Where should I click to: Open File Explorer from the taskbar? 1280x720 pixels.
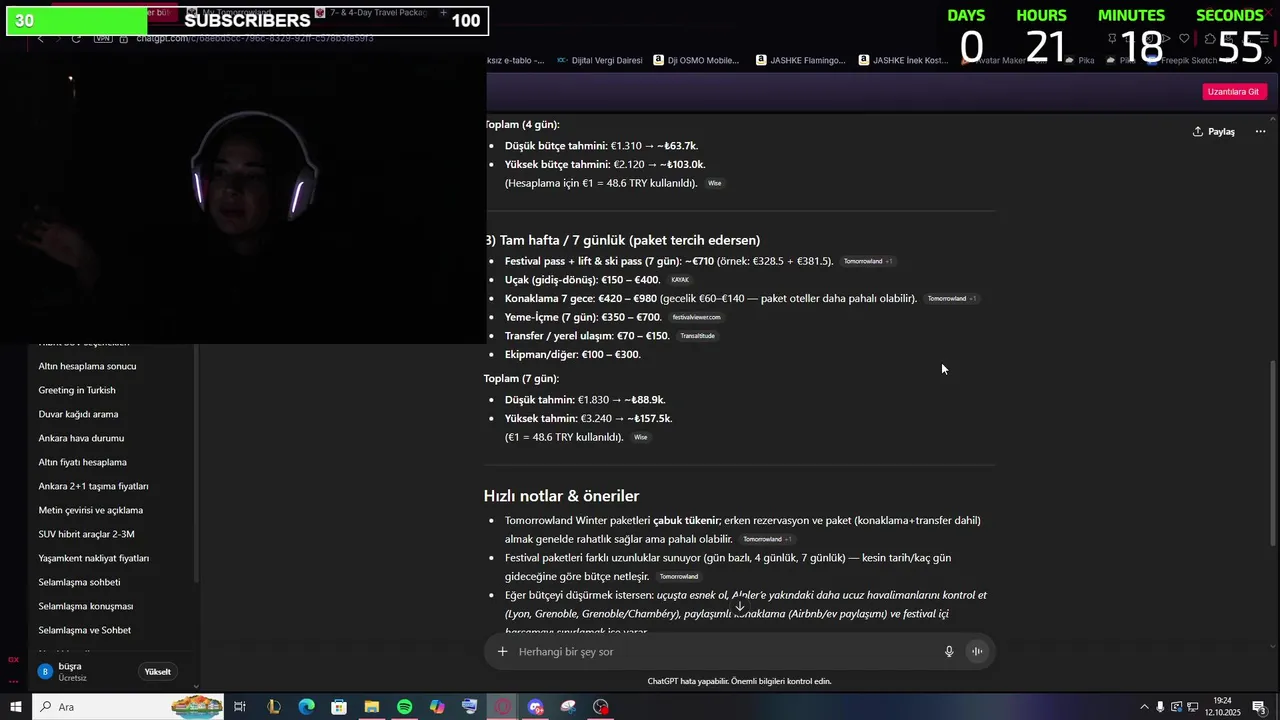371,707
